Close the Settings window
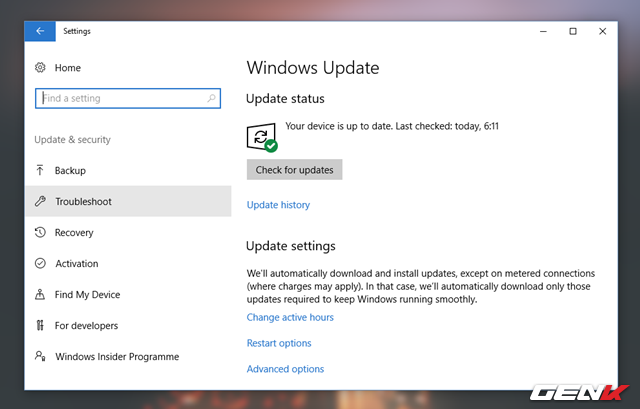Image resolution: width=640 pixels, height=409 pixels. 602,31
